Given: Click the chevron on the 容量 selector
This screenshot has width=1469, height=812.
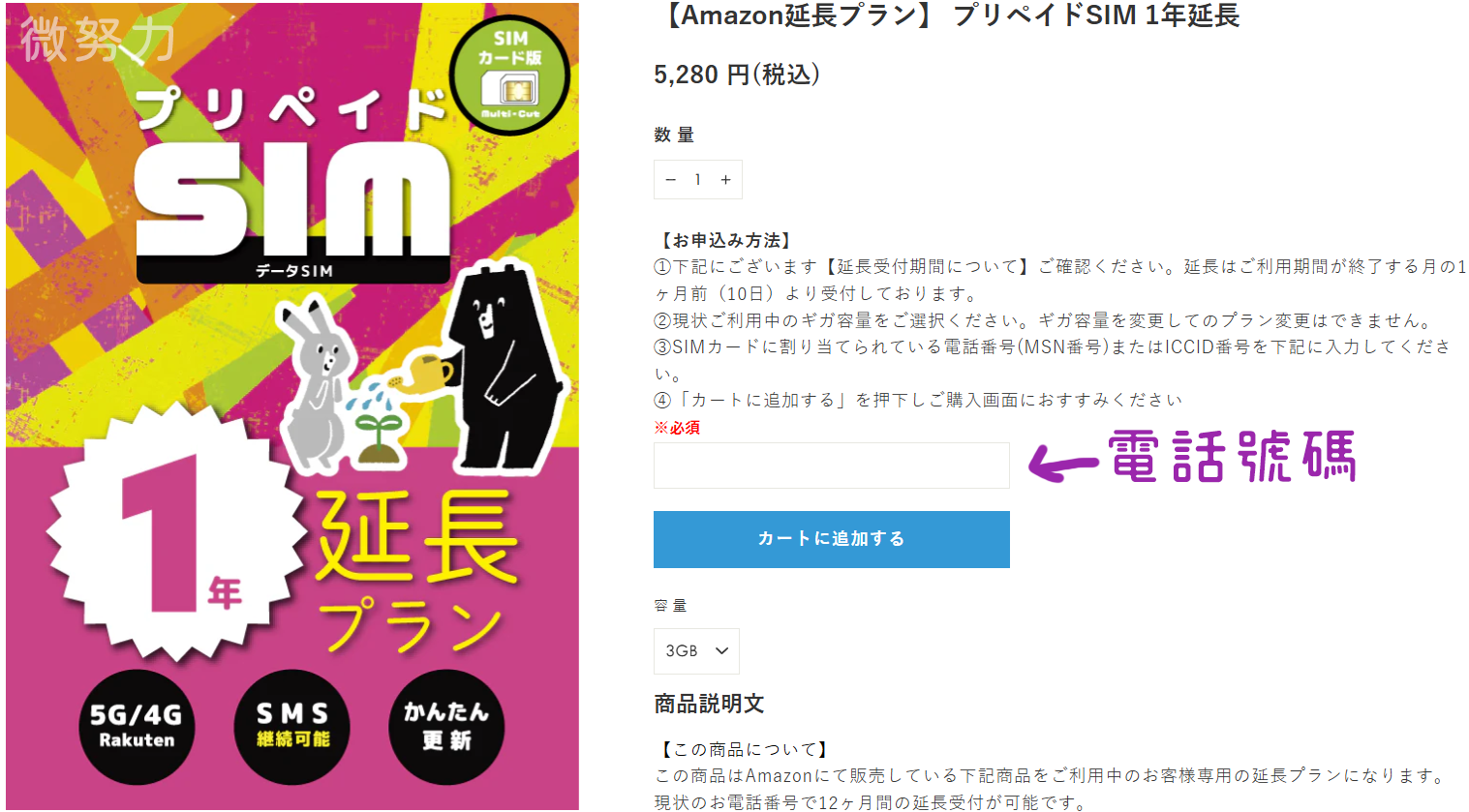Looking at the screenshot, I should tap(721, 651).
